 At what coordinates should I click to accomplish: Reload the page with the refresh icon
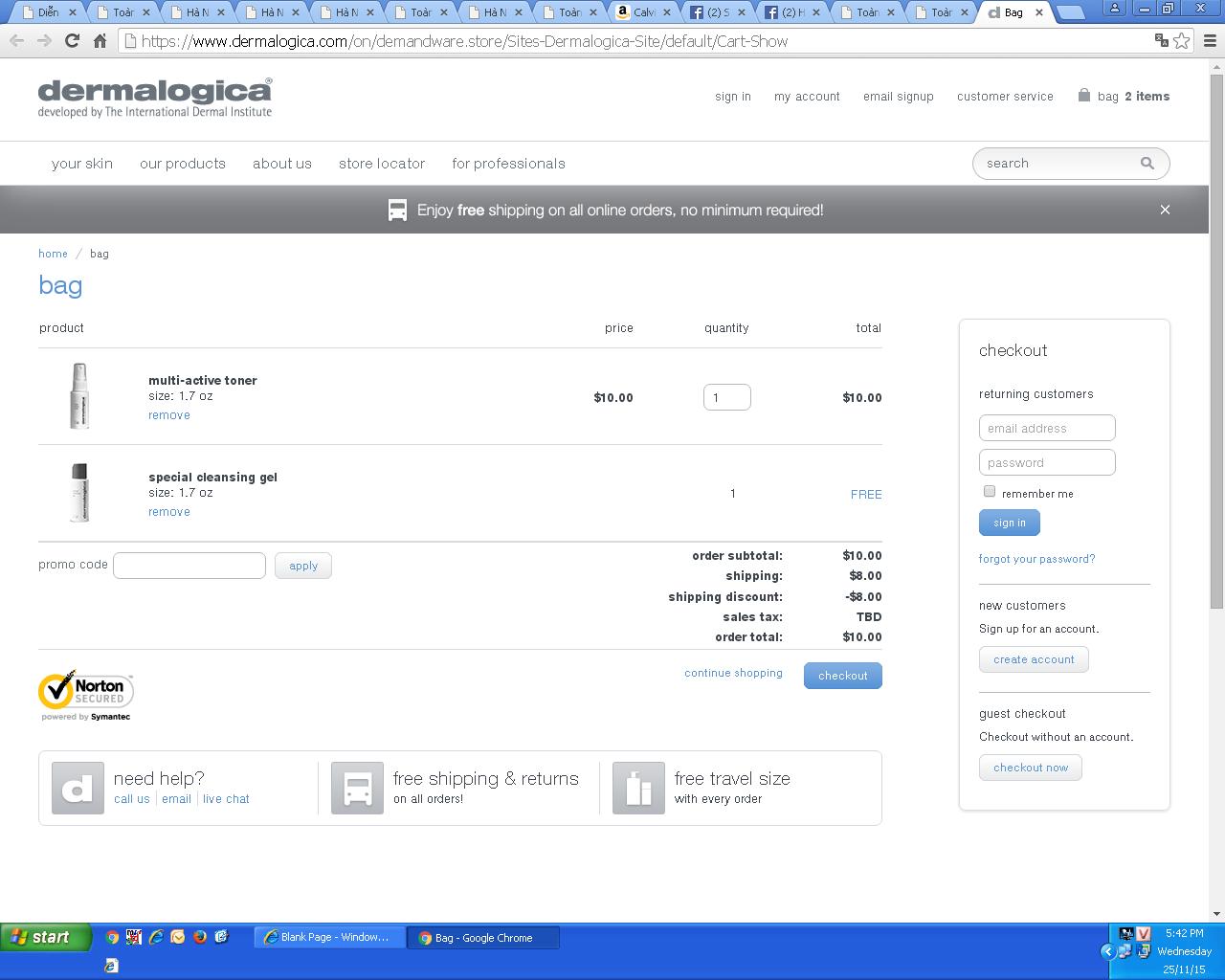[x=72, y=41]
